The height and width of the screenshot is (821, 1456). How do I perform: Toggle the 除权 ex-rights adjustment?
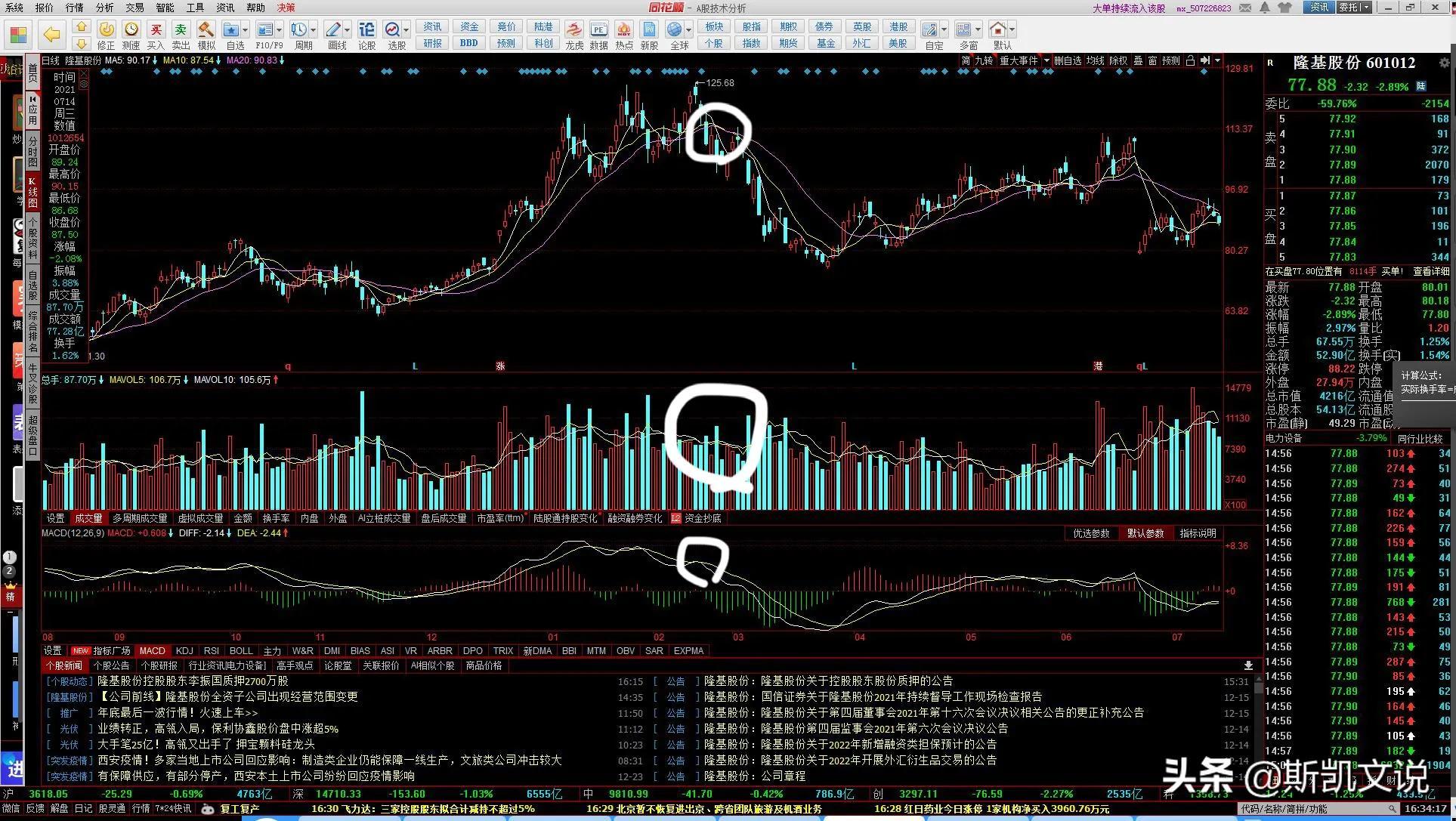1118,60
